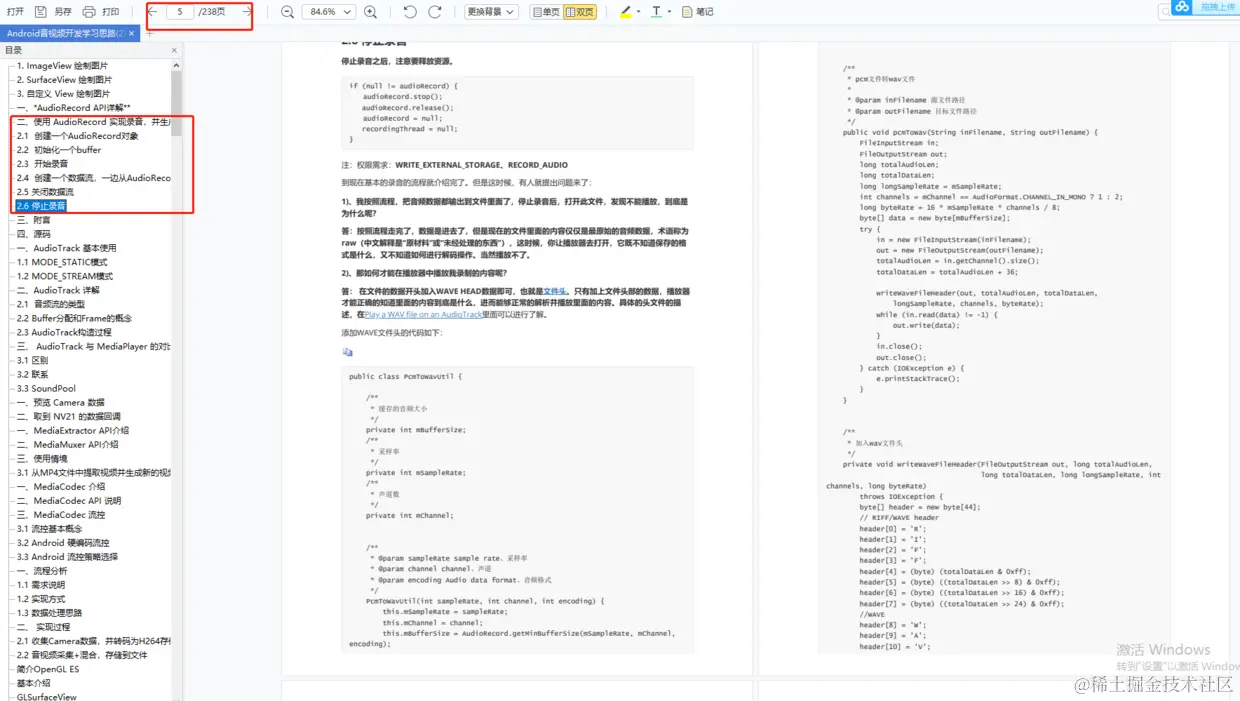
Task: Rotate the page counterclockwise
Action: click(x=410, y=12)
